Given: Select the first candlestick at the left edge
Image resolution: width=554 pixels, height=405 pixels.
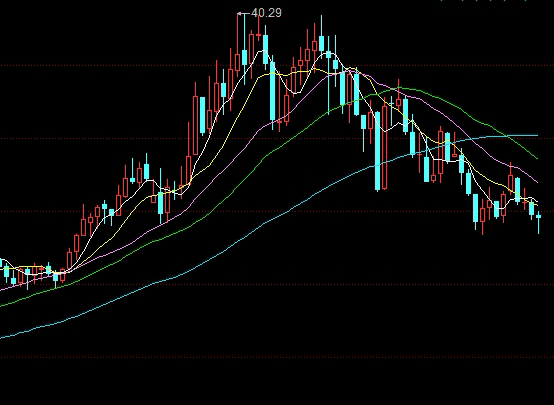Looking at the screenshot, I should [1, 263].
